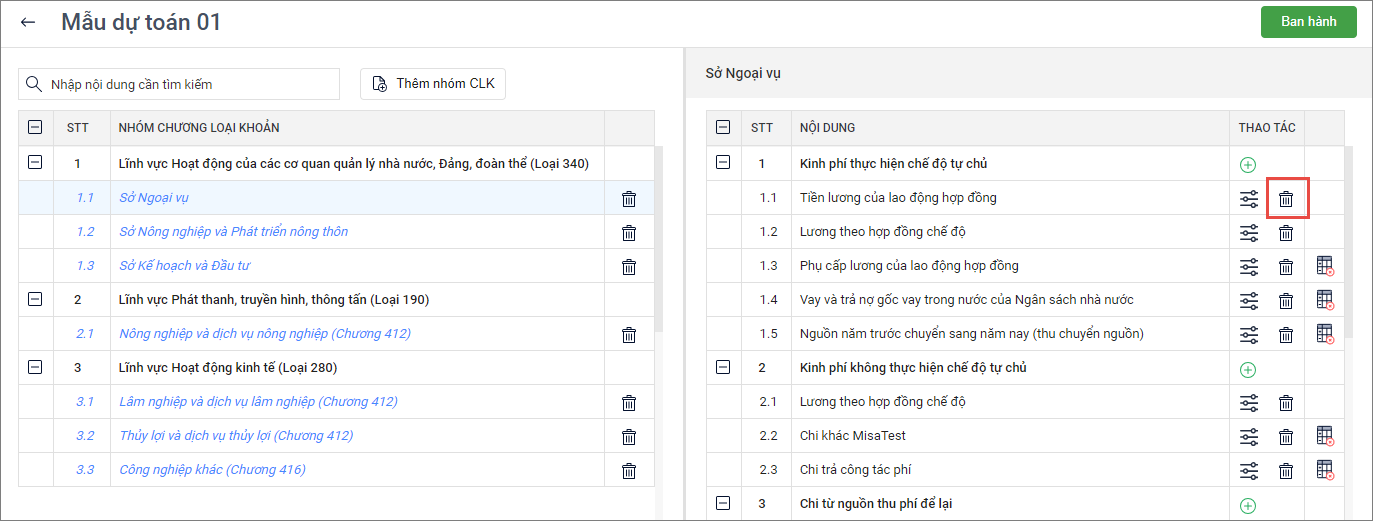1373x521 pixels.
Task: Delete the Sở Kế hoạch và Đầu tư row
Action: 629,267
